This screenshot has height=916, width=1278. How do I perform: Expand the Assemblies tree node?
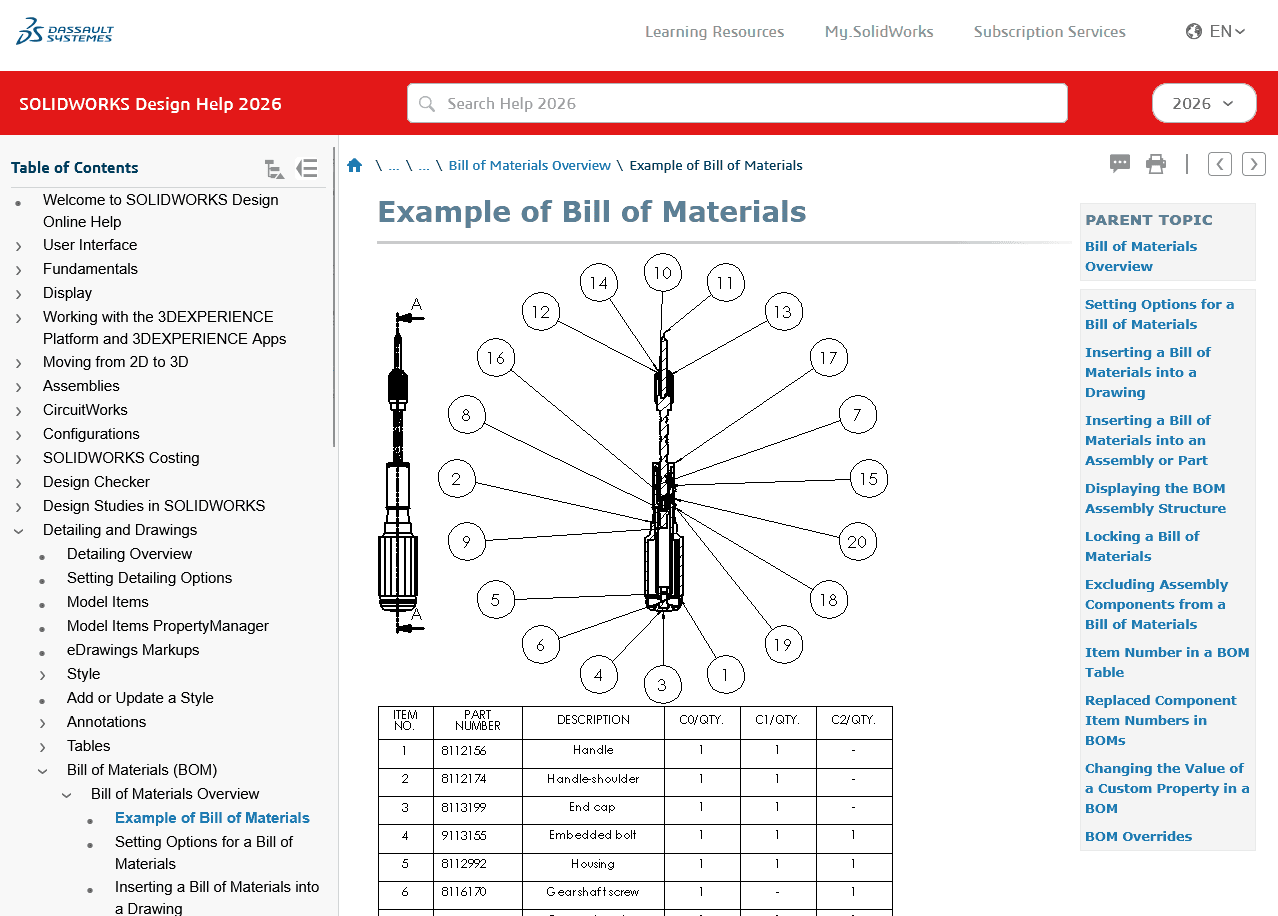coord(19,386)
